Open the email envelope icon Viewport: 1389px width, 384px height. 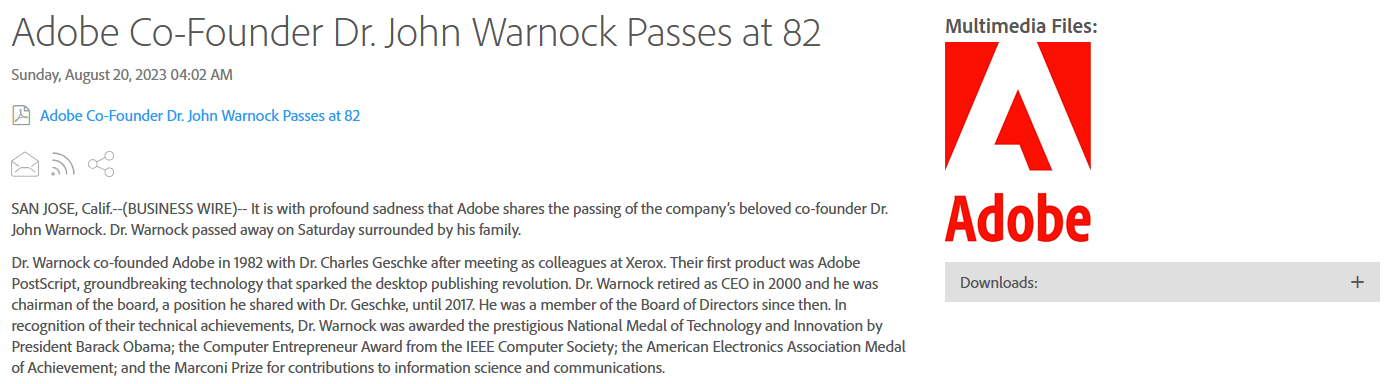click(25, 165)
